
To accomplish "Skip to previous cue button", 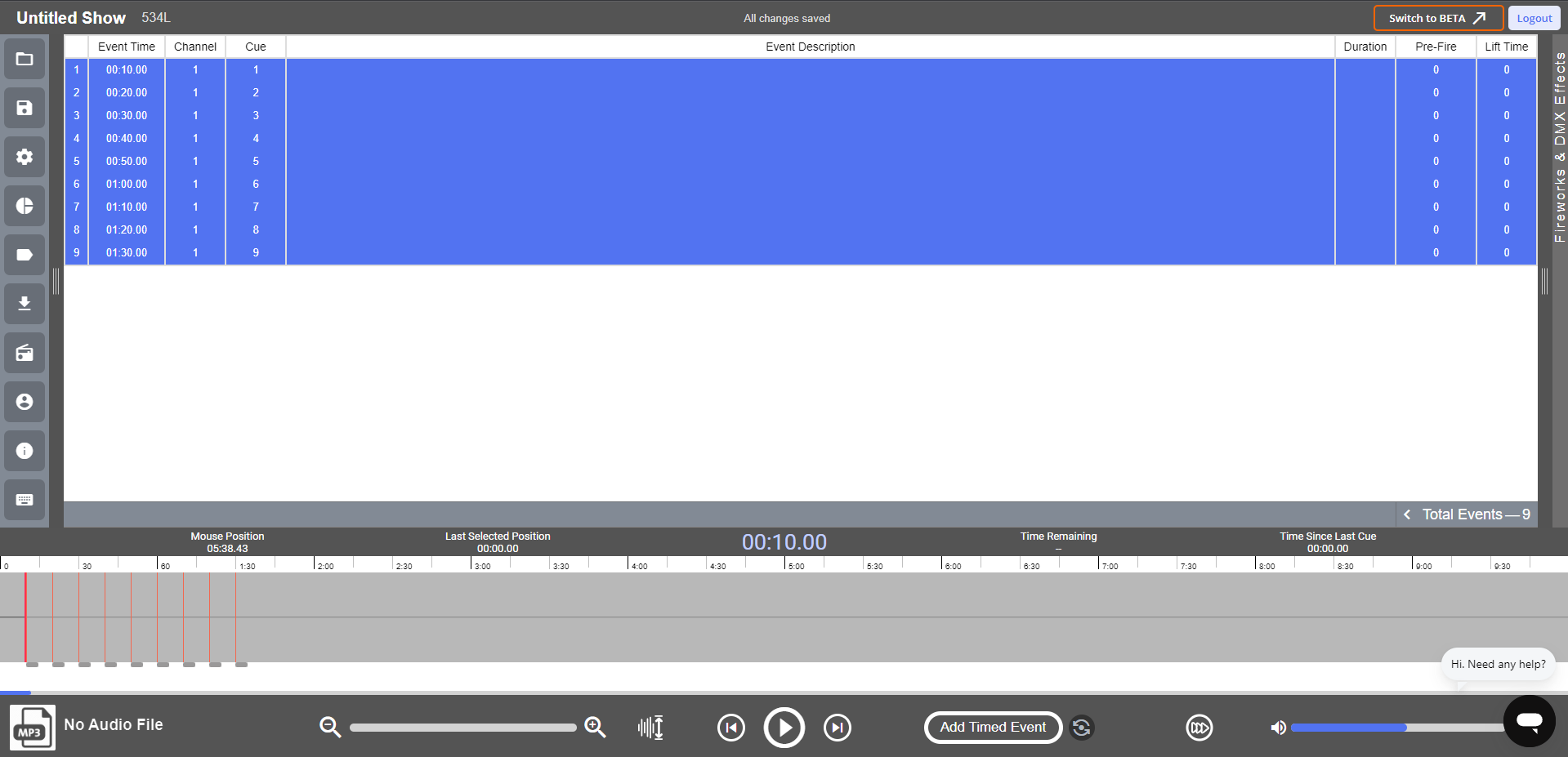I will pos(731,728).
